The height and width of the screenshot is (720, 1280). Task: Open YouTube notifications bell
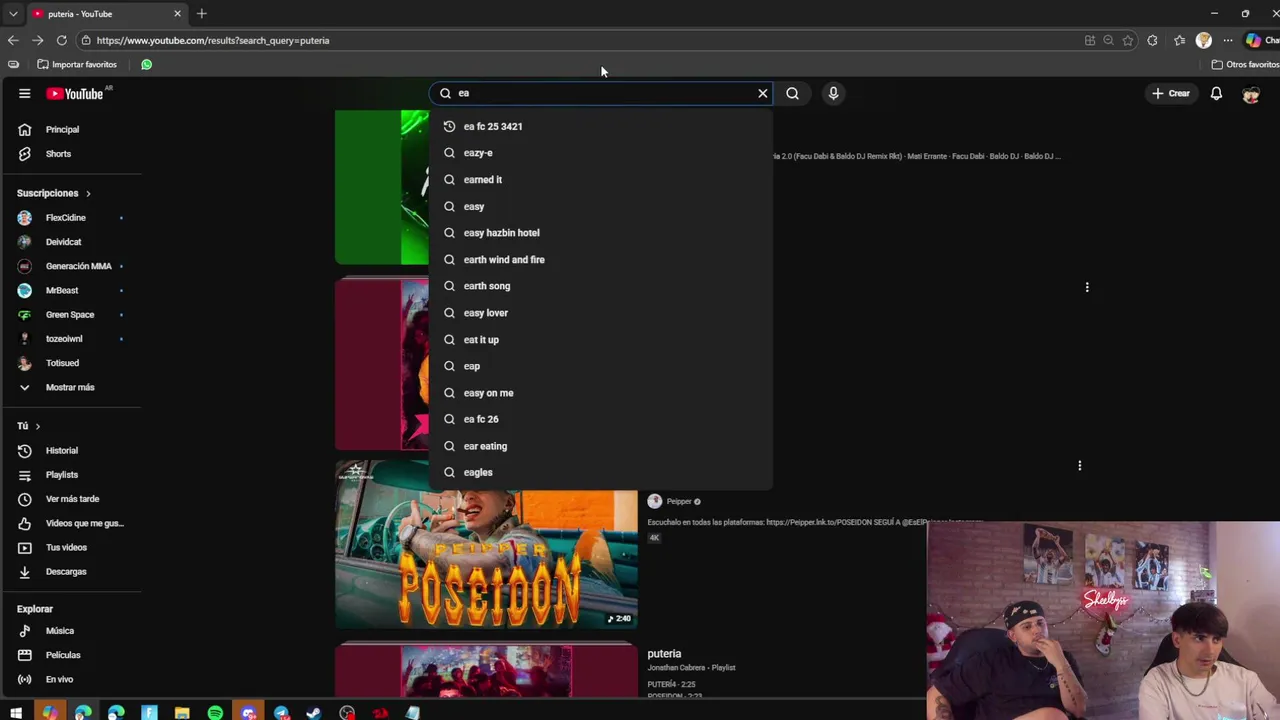coord(1216,93)
